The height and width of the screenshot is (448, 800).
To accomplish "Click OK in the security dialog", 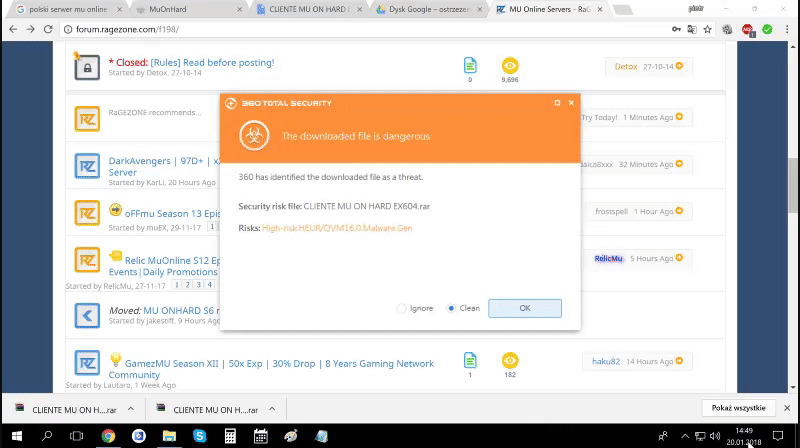I will pos(525,308).
